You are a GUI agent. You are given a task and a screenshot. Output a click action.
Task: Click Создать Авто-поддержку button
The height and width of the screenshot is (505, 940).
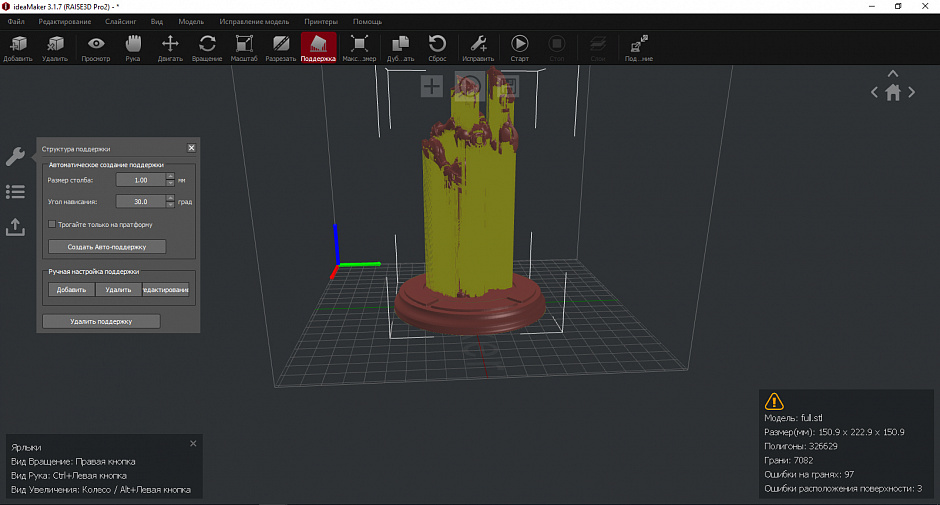(107, 247)
